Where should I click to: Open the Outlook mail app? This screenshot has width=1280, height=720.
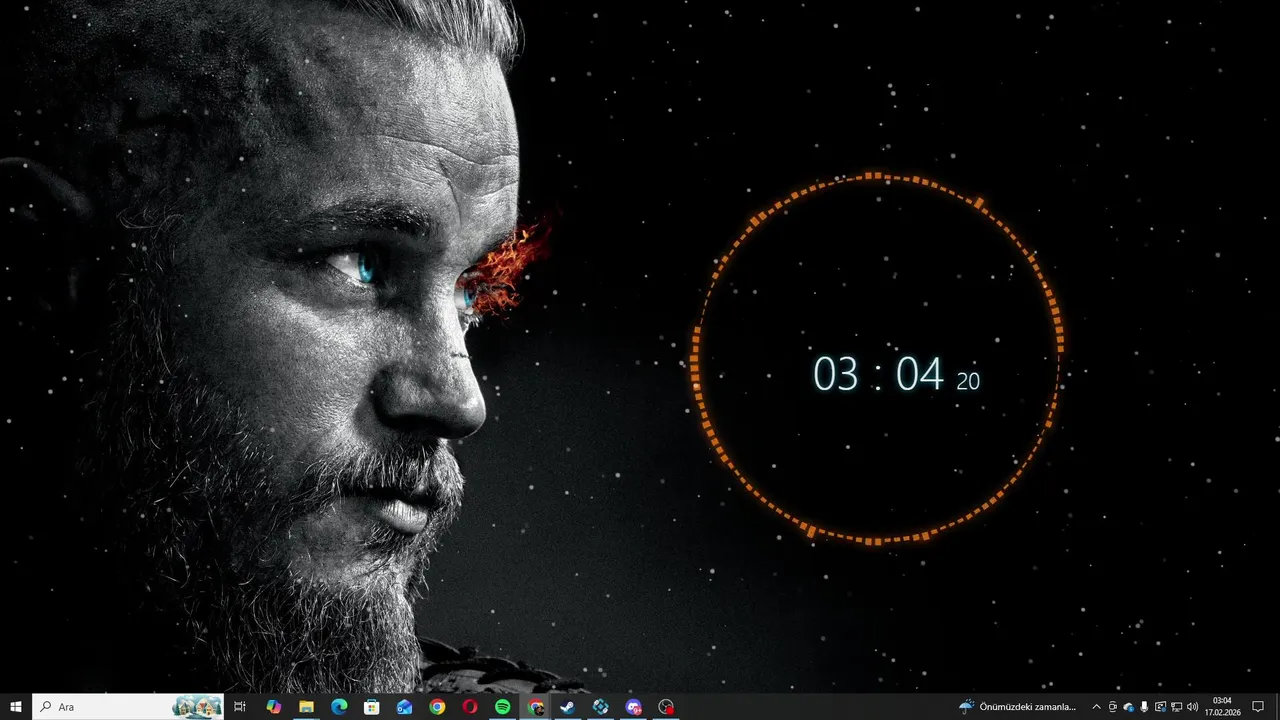[x=404, y=707]
